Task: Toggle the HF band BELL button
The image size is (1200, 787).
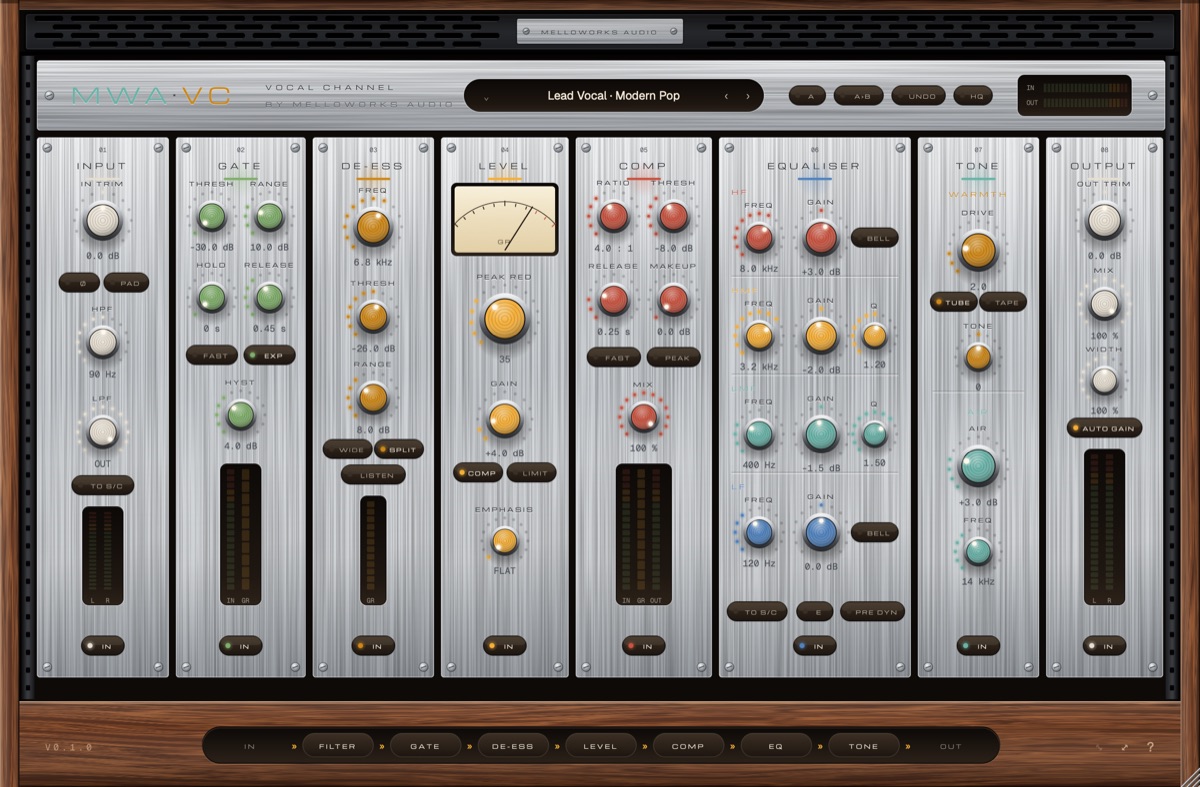Action: coord(874,238)
